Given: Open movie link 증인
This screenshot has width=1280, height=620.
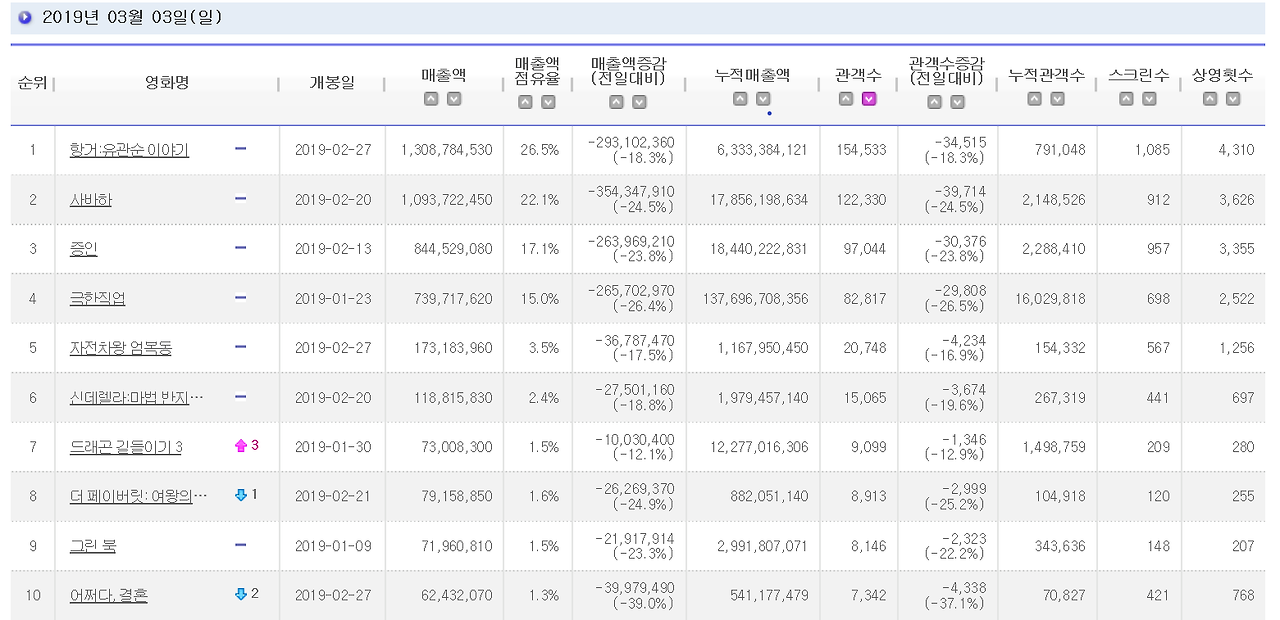Looking at the screenshot, I should tap(84, 249).
